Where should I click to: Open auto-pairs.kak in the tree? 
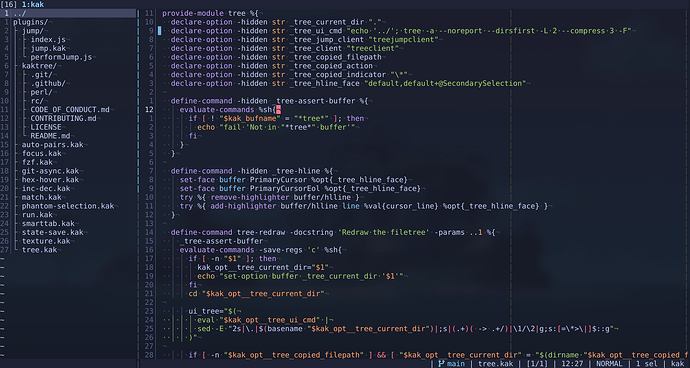[x=52, y=145]
